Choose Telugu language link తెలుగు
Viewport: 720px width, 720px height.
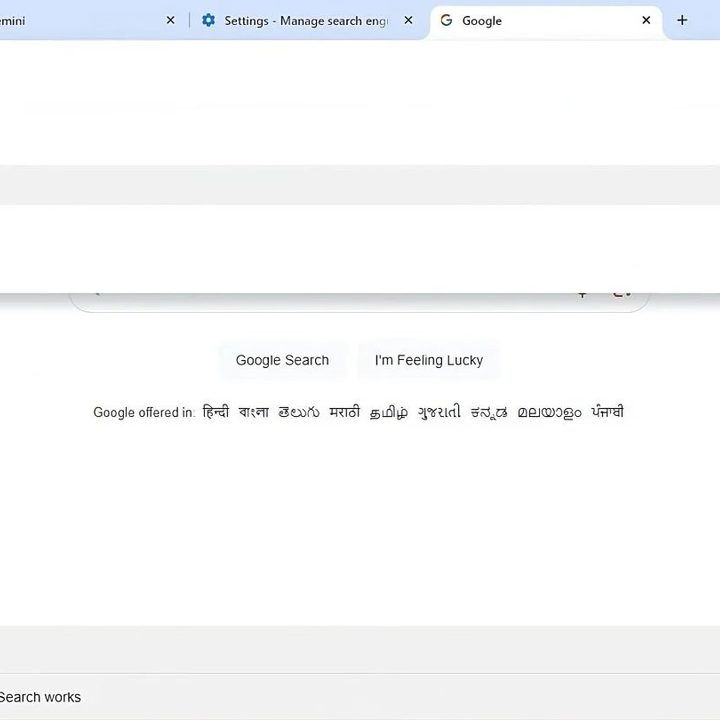pyautogui.click(x=298, y=412)
